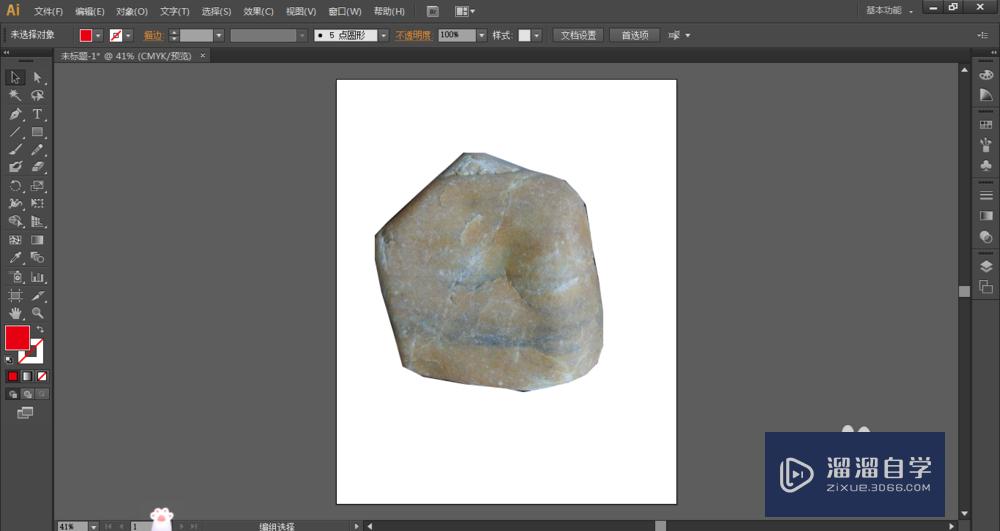This screenshot has height=531, width=1000.
Task: Open the 5 点圆形 brush dropdown
Action: 383,35
